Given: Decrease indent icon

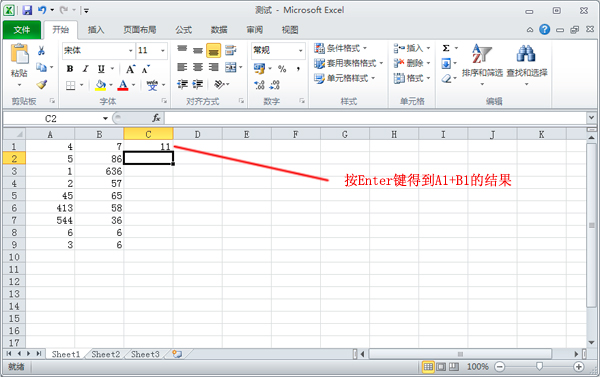Looking at the screenshot, I should coord(182,85).
